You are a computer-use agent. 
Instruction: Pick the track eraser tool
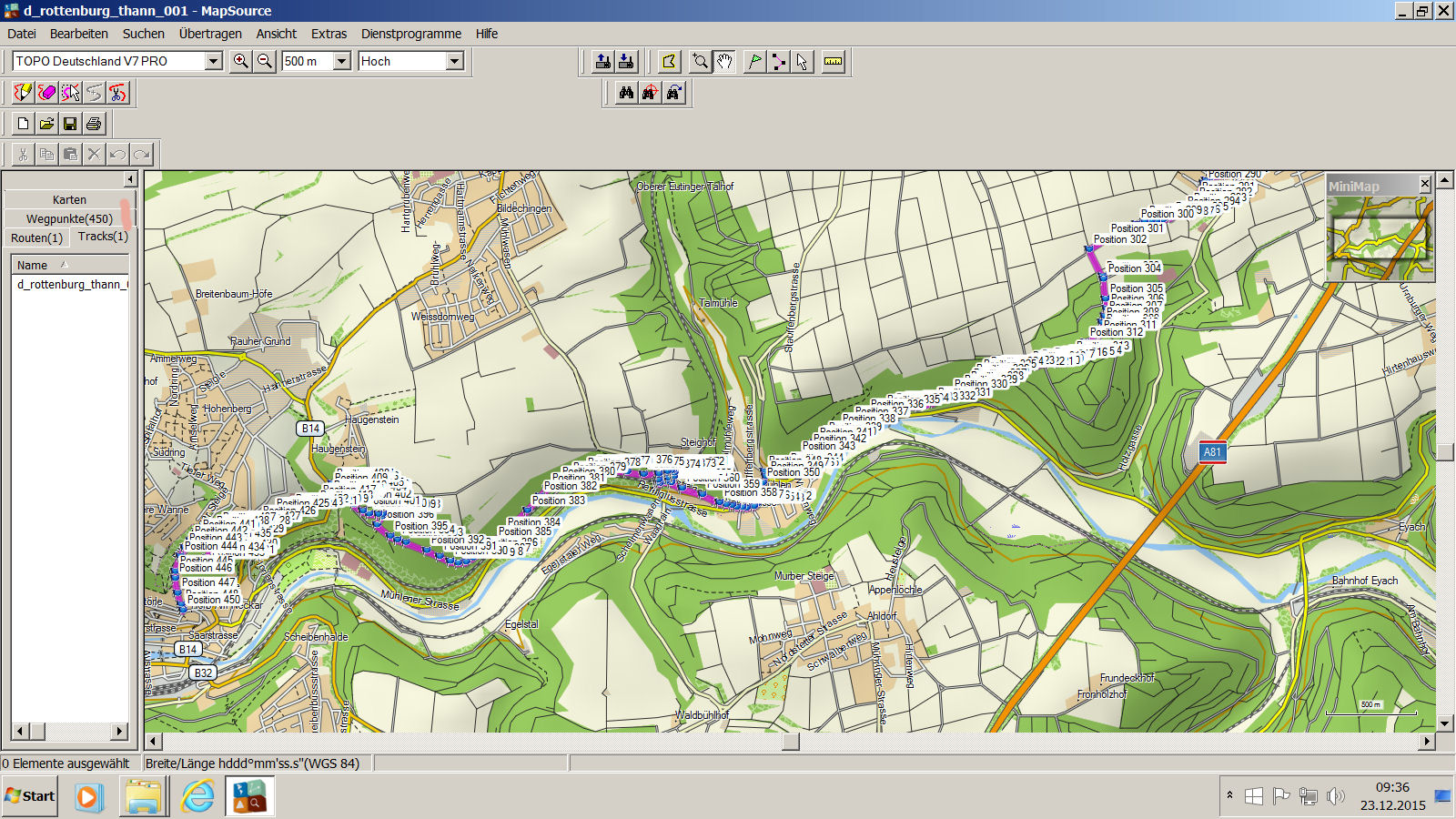click(x=46, y=93)
